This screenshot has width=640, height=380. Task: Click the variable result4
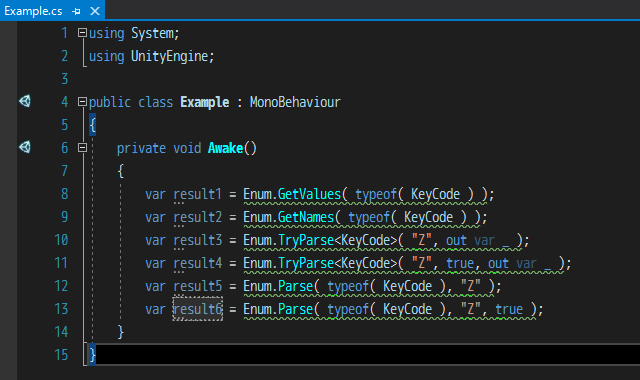pos(198,263)
